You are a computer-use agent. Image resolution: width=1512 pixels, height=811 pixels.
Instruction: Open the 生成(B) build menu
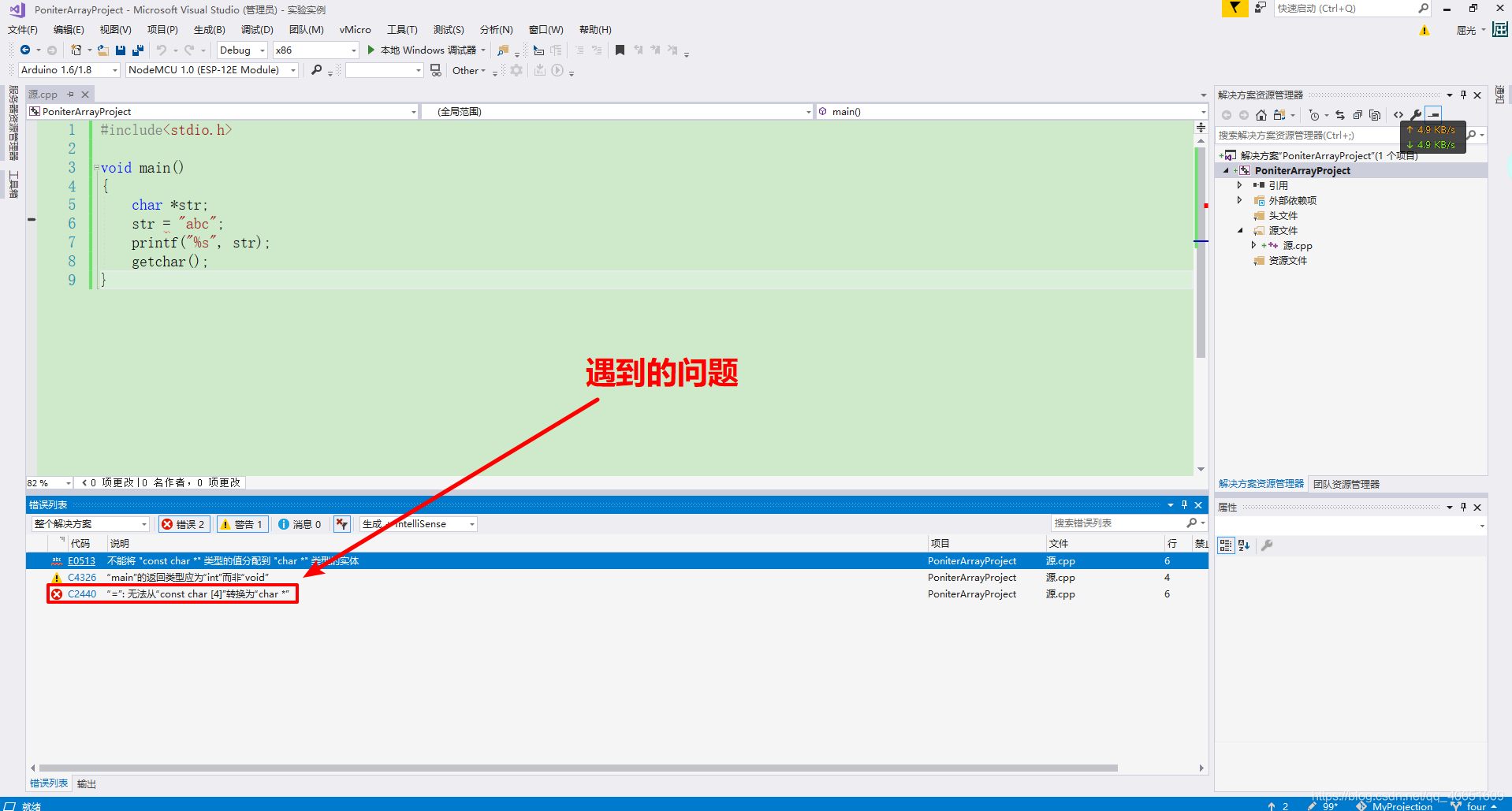tap(210, 30)
